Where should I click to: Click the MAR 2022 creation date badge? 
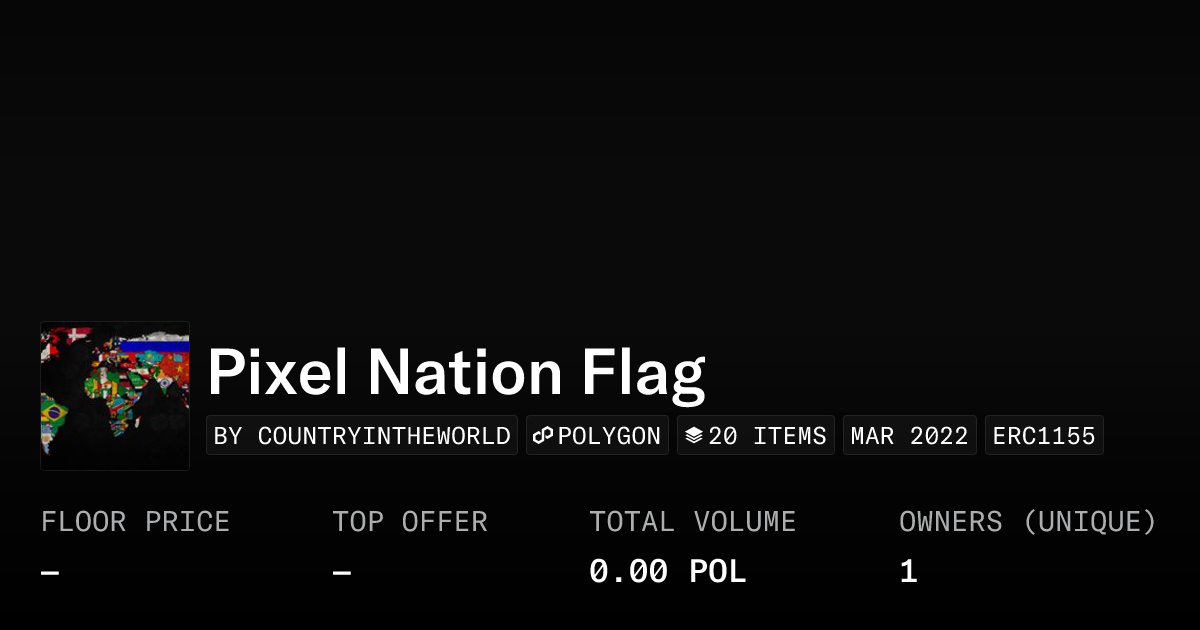point(909,436)
